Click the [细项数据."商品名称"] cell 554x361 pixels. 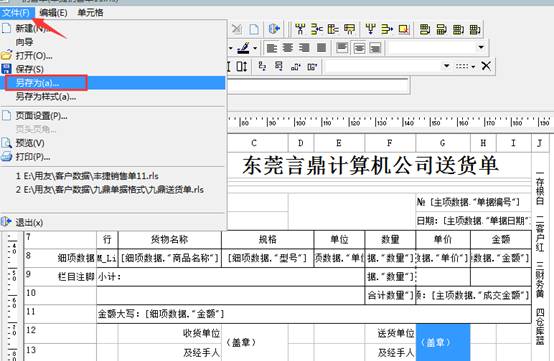pos(170,258)
